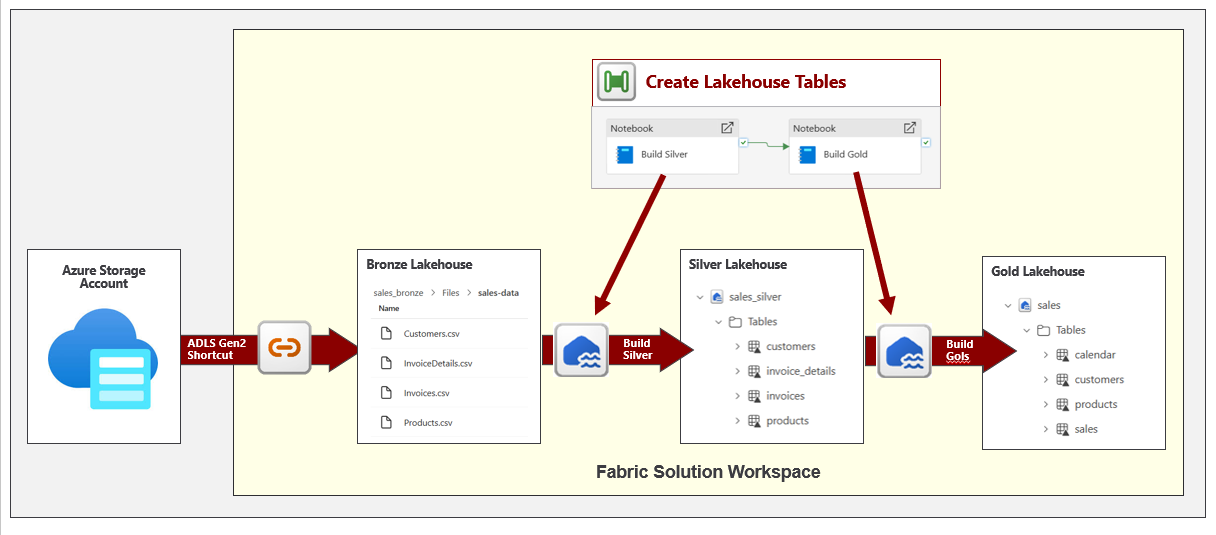Click the lakehouse icon beside sales_silver
Viewport: 1216px width, 535px height.
[x=716, y=297]
